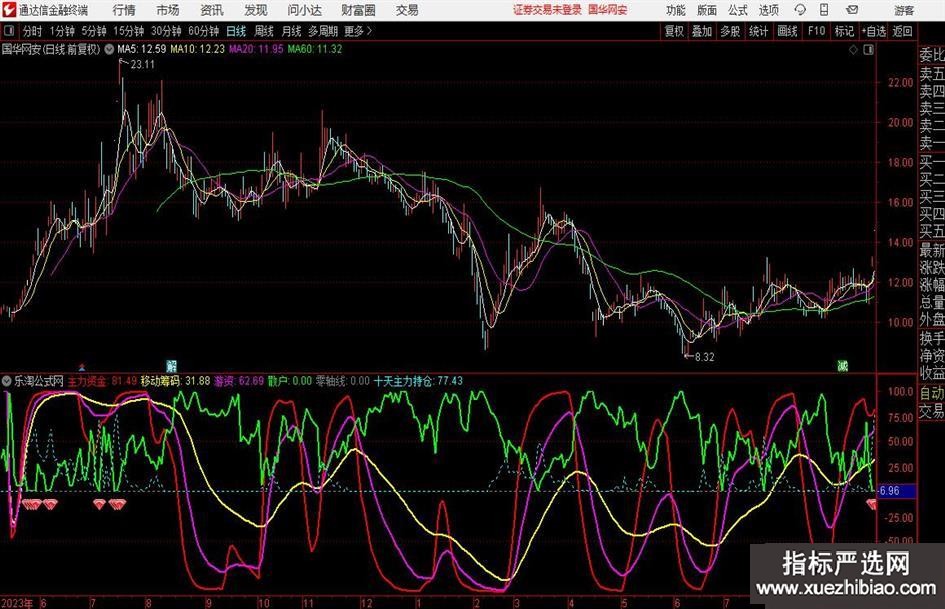Click the 复权 toolbar button

[674, 31]
